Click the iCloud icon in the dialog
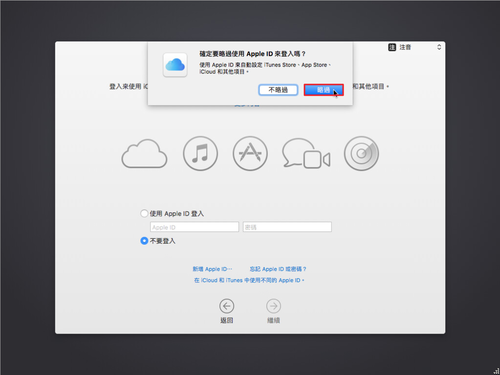500x375 pixels. pyautogui.click(x=175, y=65)
